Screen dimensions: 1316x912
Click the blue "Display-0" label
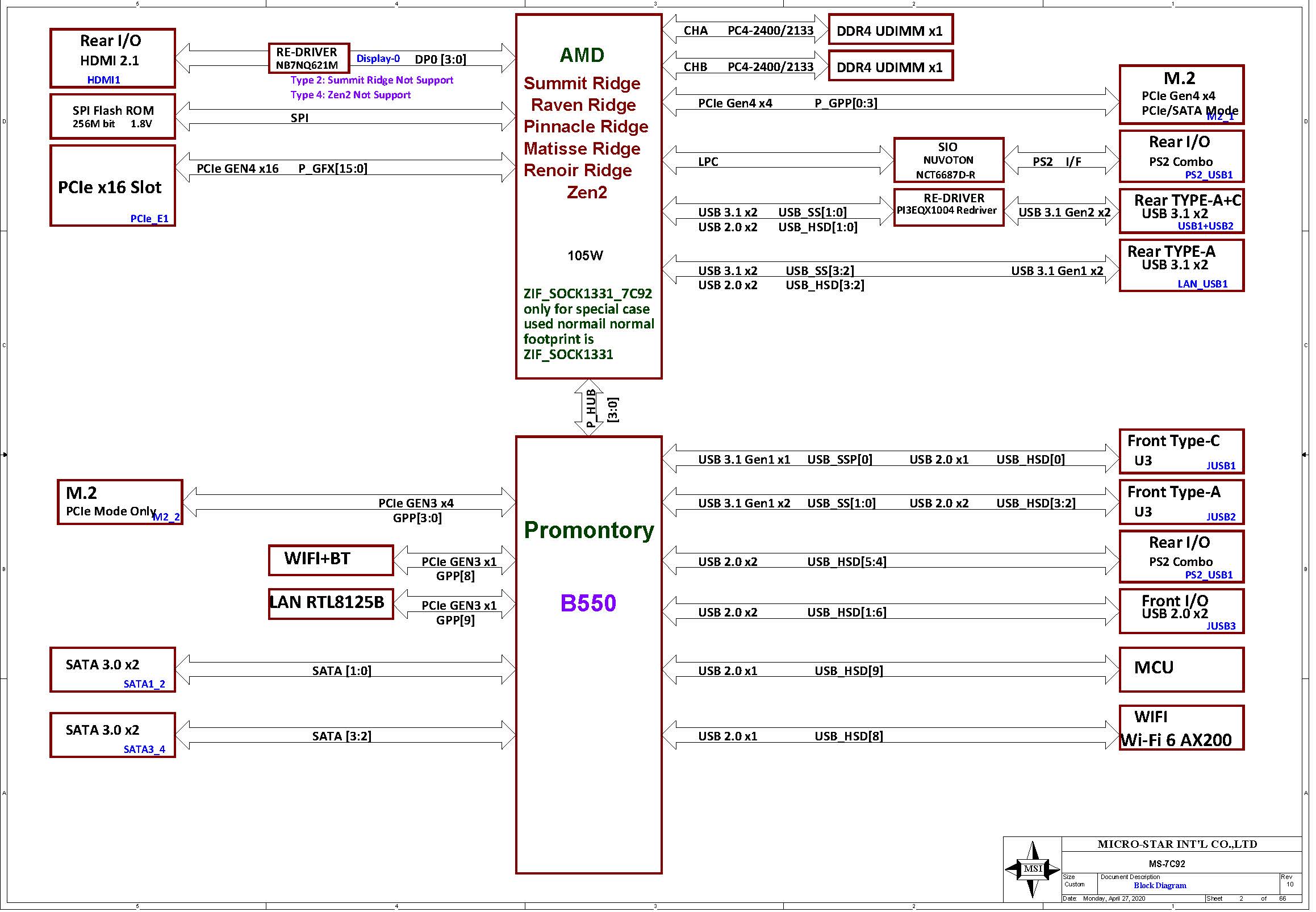coord(378,59)
